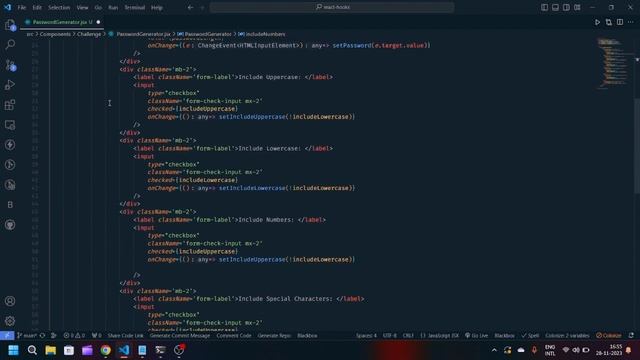The width and height of the screenshot is (640, 360).
Task: Open the Selection menu
Action: point(59,7)
